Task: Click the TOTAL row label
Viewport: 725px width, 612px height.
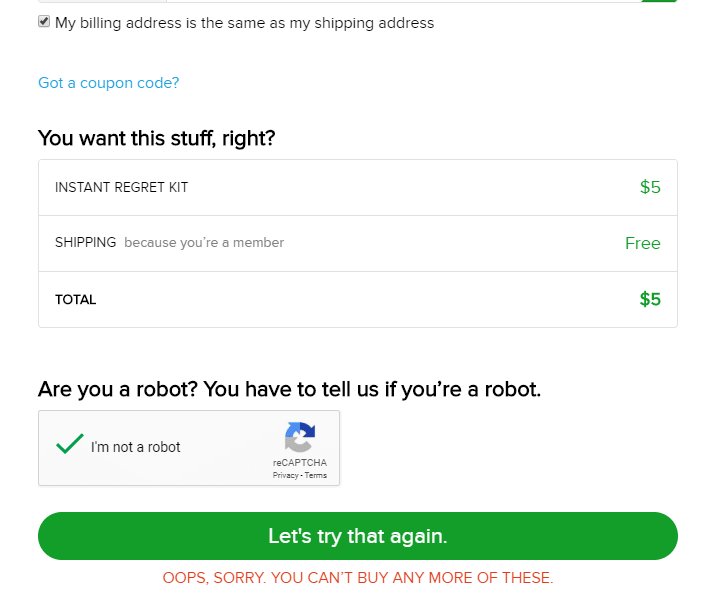Action: [x=76, y=299]
